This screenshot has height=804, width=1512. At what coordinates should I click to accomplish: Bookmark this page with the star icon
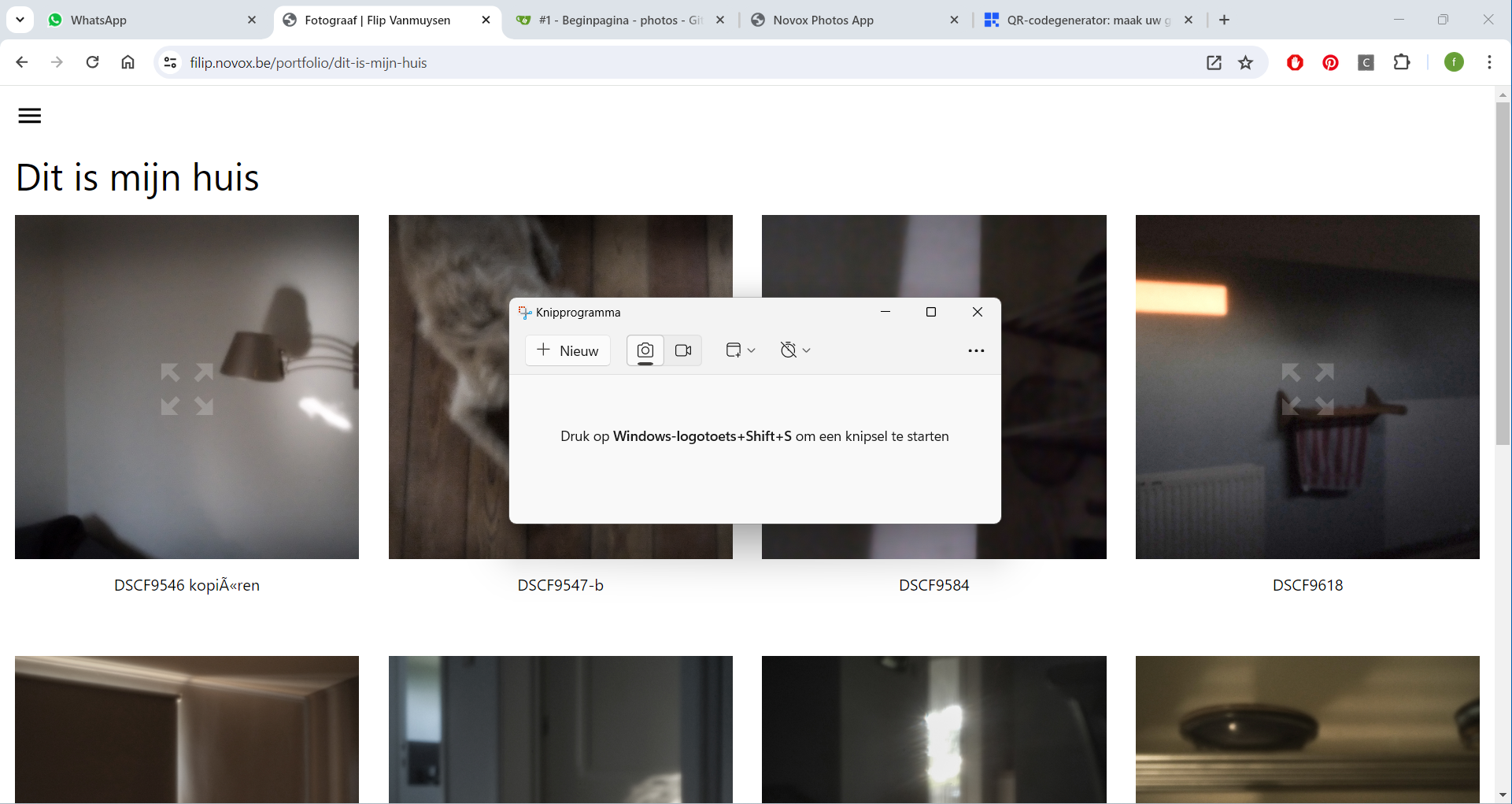(1245, 63)
